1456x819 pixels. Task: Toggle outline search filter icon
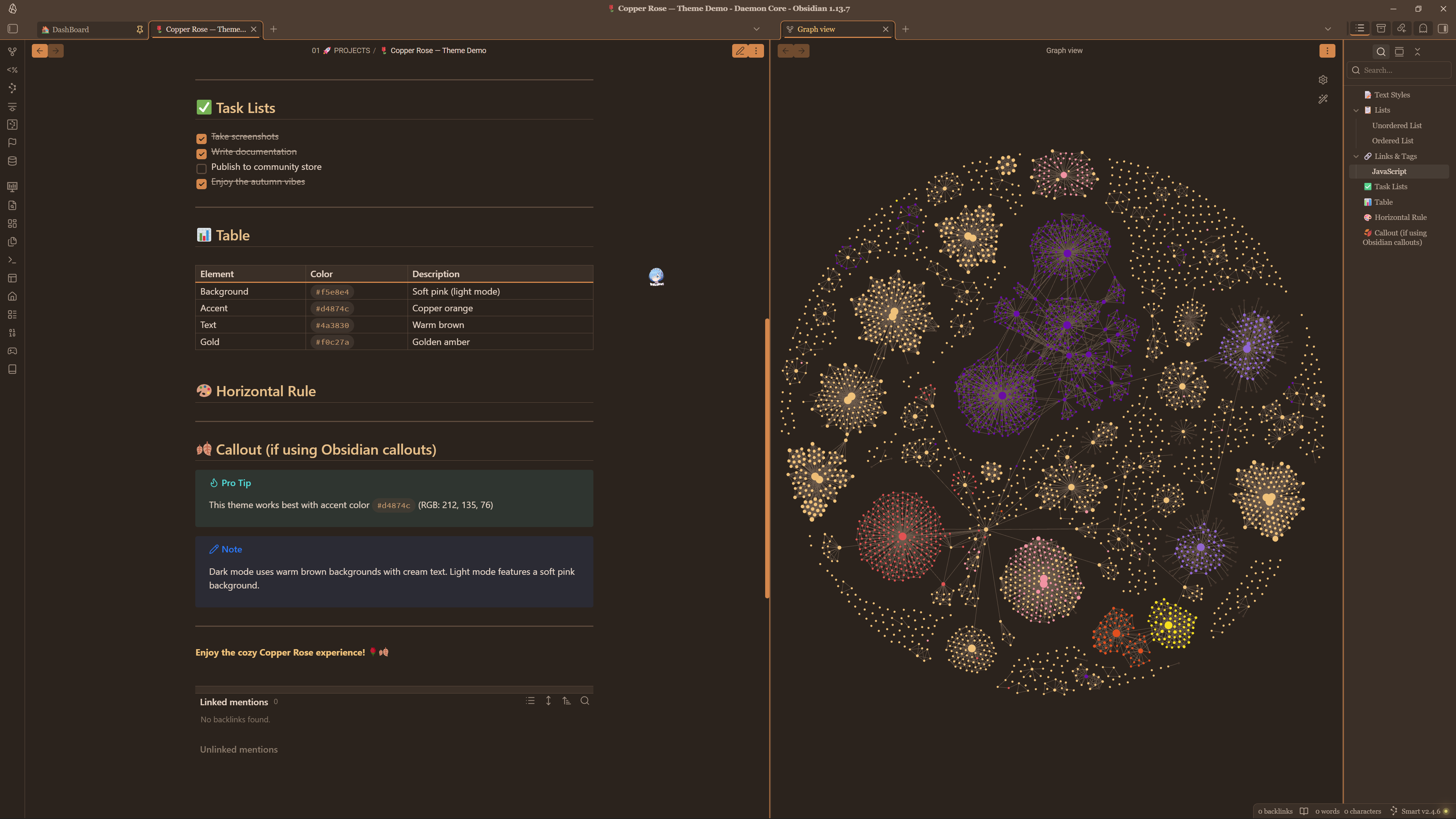[1381, 52]
